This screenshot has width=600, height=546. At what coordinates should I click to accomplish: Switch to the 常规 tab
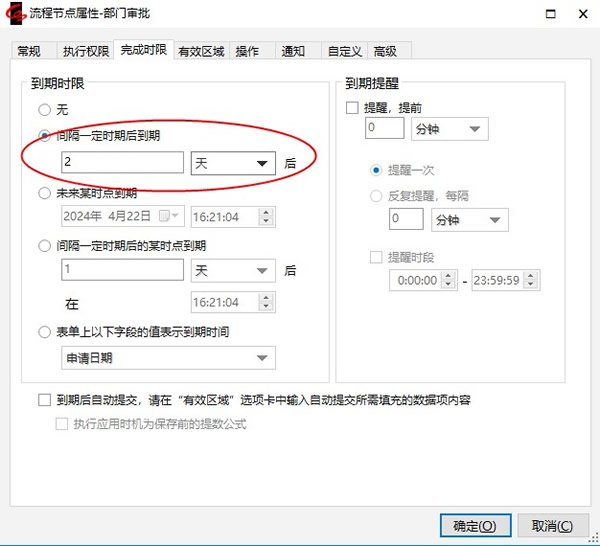click(29, 51)
